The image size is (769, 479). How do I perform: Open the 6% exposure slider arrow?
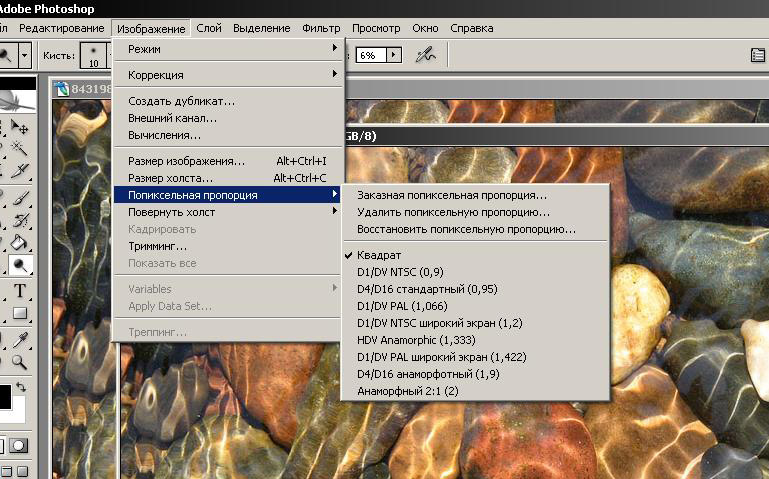click(394, 55)
